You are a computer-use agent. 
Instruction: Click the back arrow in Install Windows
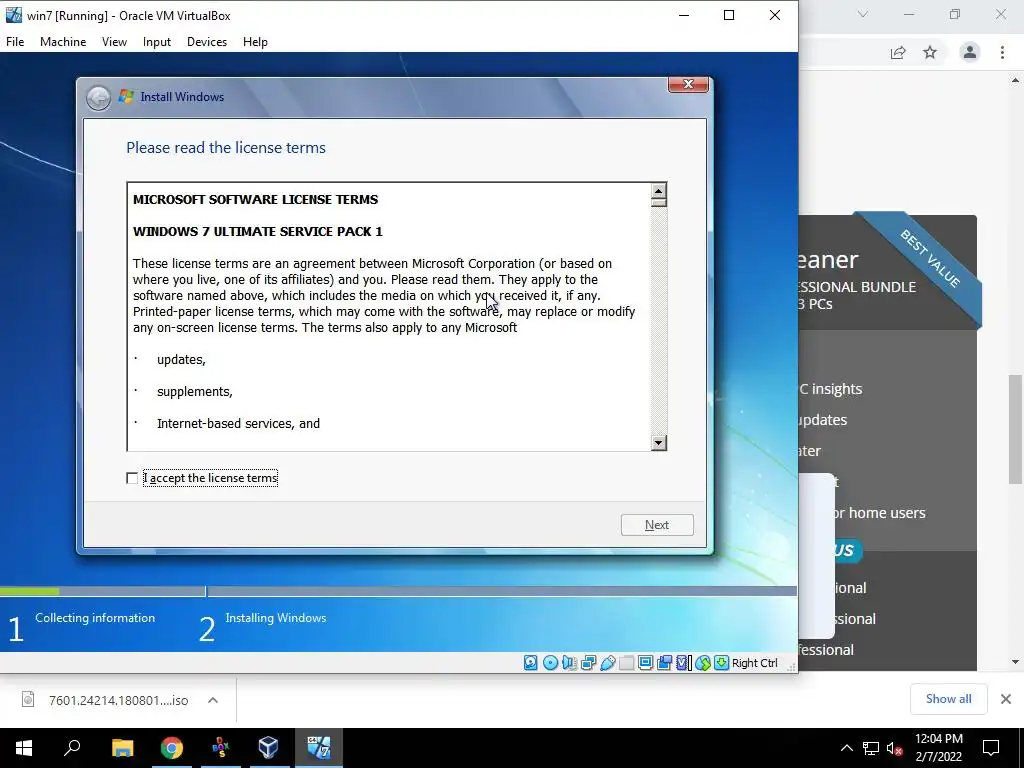[x=99, y=98]
